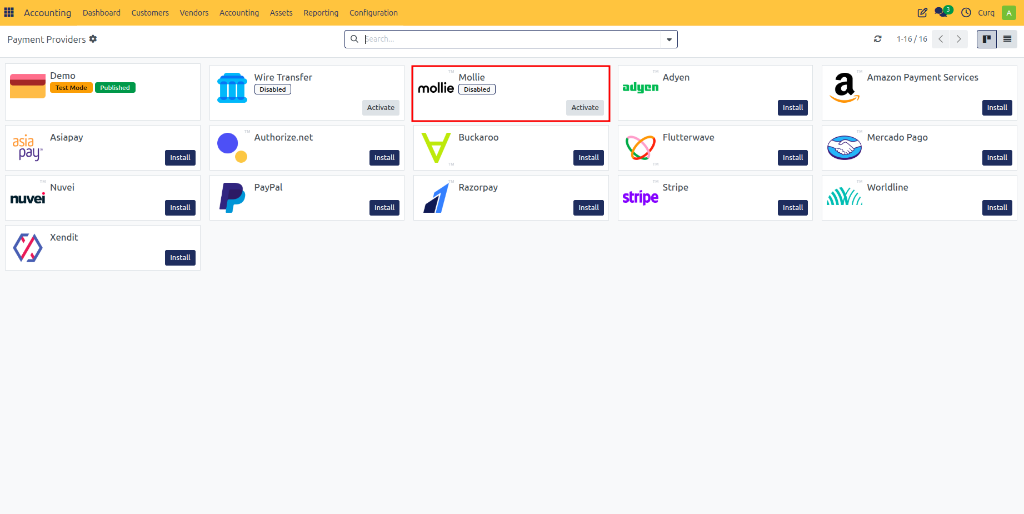Click the Wire Transfer bank logo
The height and width of the screenshot is (514, 1024).
tap(232, 88)
